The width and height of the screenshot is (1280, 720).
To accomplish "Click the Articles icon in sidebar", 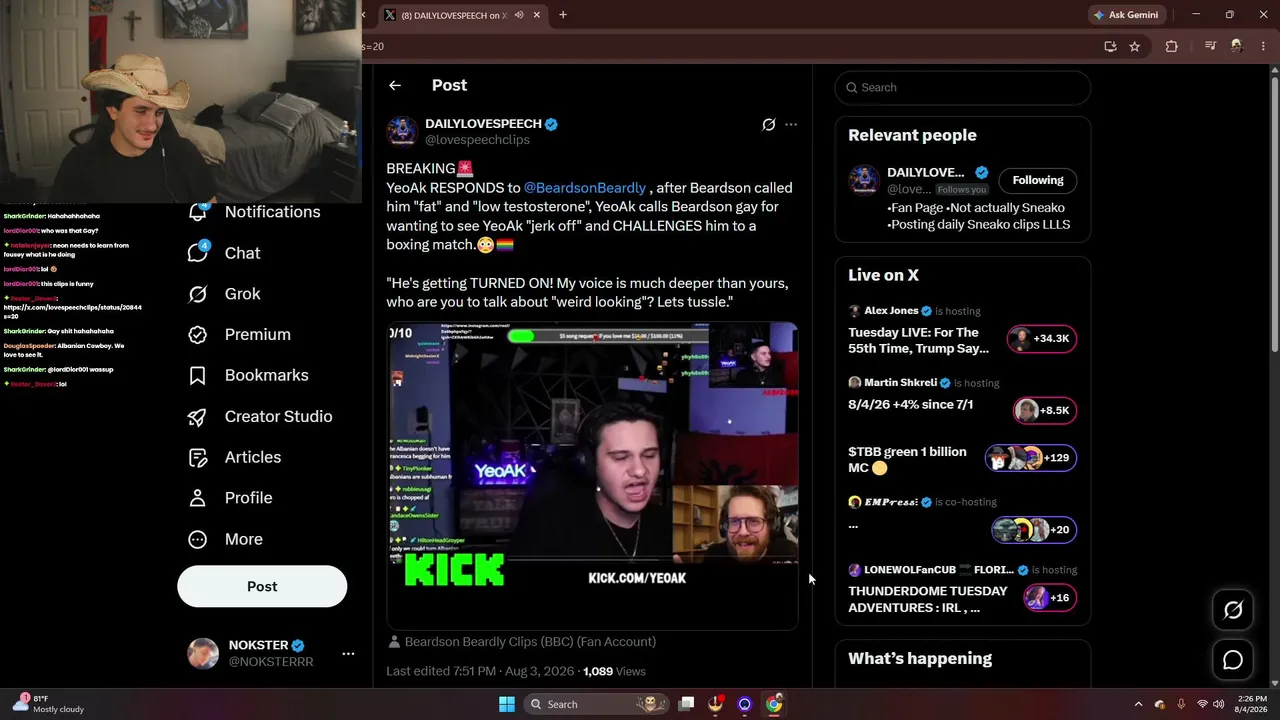I will click(x=198, y=457).
